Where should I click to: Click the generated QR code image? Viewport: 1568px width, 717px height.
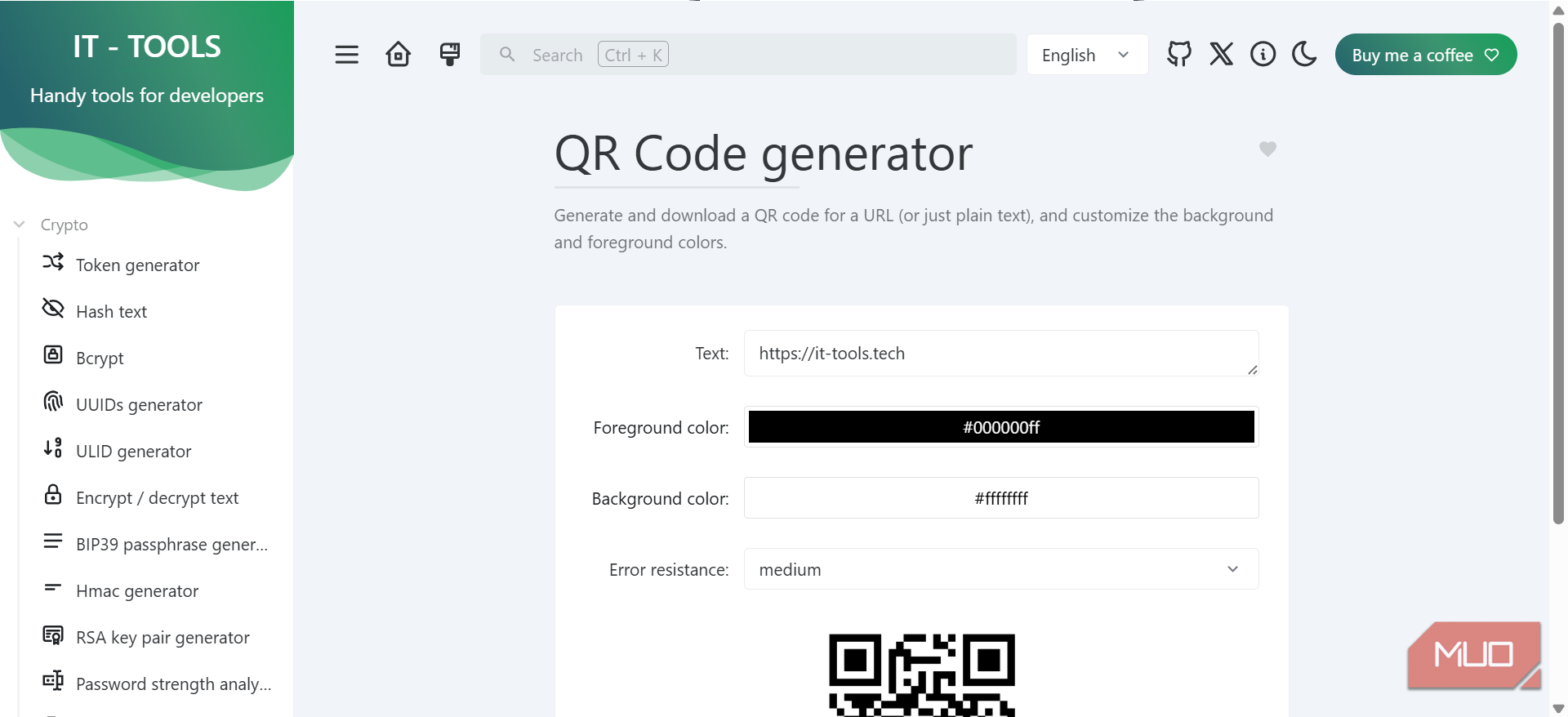(922, 675)
